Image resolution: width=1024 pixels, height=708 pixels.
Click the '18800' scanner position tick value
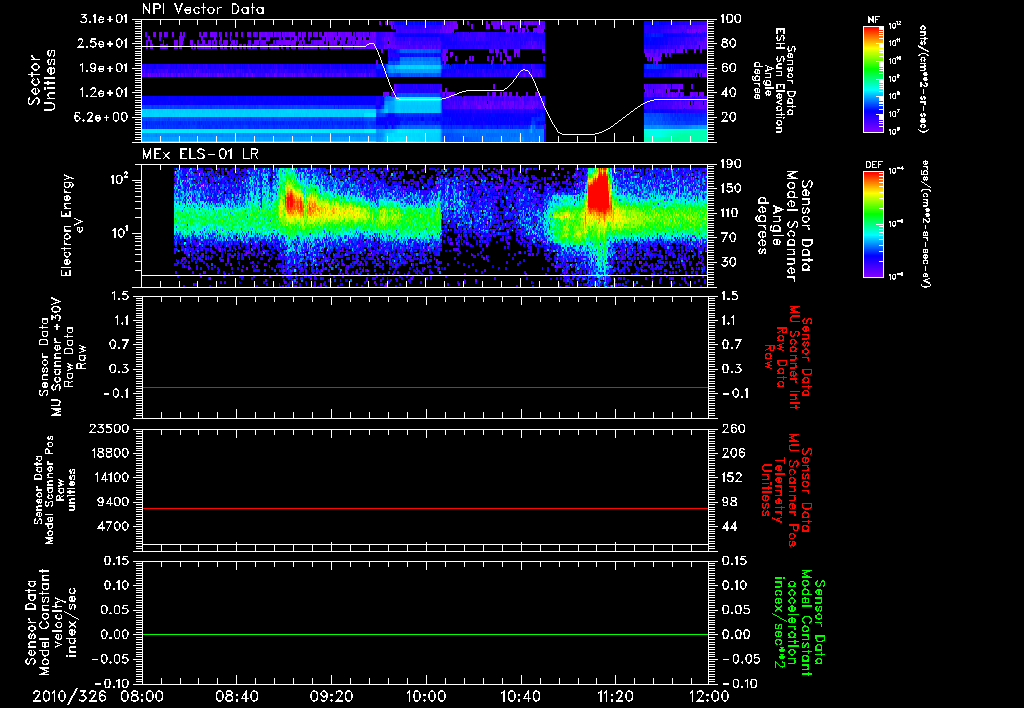click(109, 453)
